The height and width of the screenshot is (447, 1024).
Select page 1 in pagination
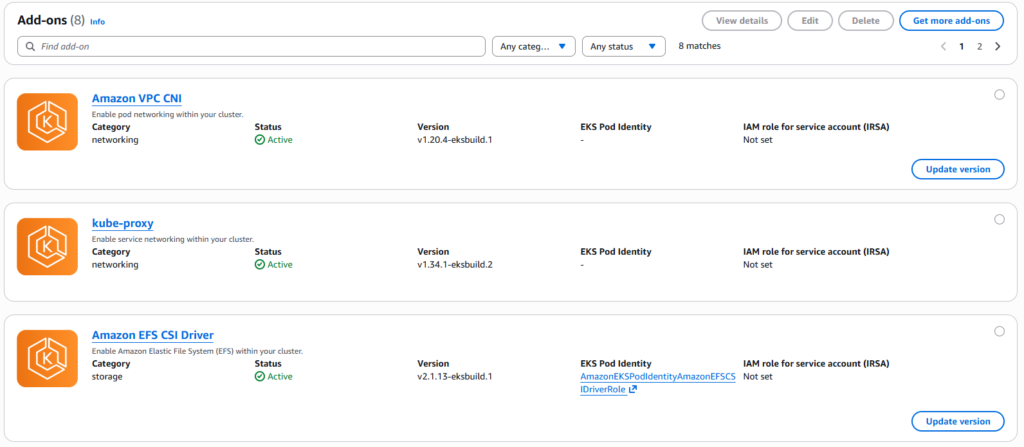pos(962,46)
